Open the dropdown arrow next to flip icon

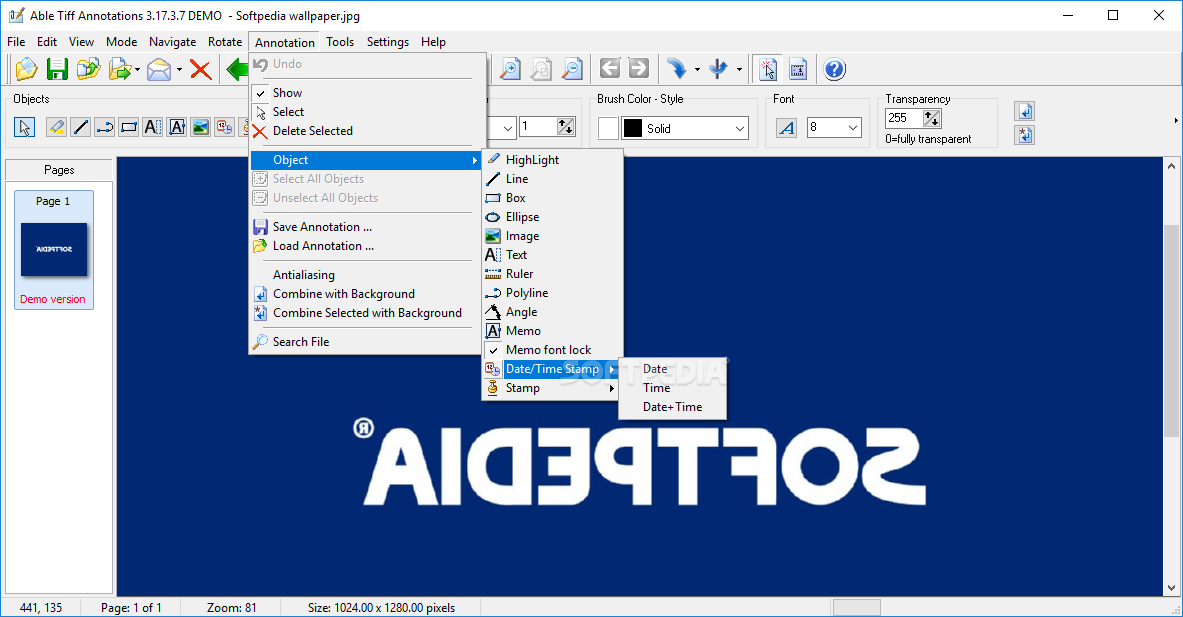(x=739, y=69)
